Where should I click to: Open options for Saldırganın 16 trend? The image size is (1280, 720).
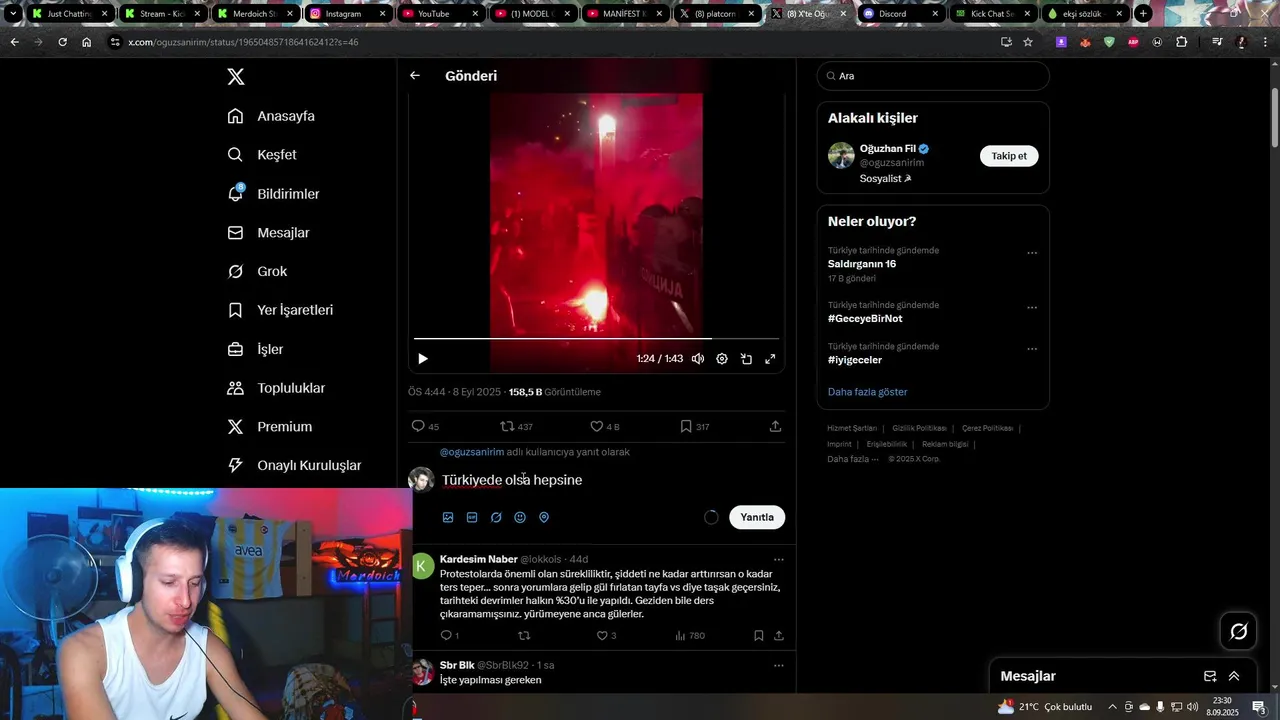1032,253
